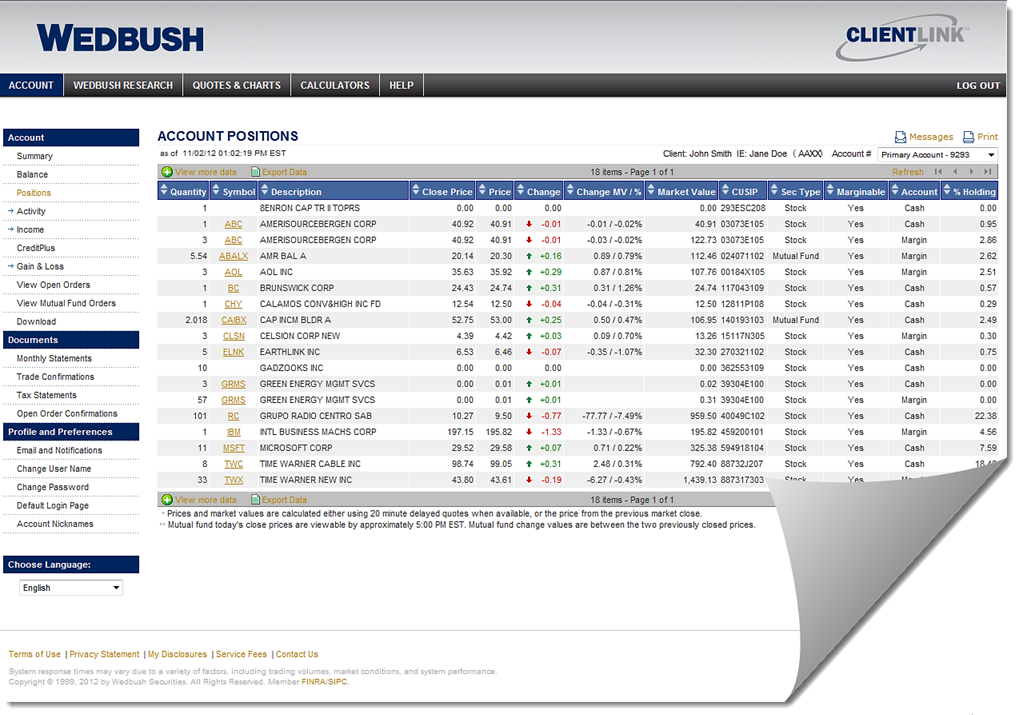
Task: Click the Messages envelope icon
Action: tap(900, 137)
